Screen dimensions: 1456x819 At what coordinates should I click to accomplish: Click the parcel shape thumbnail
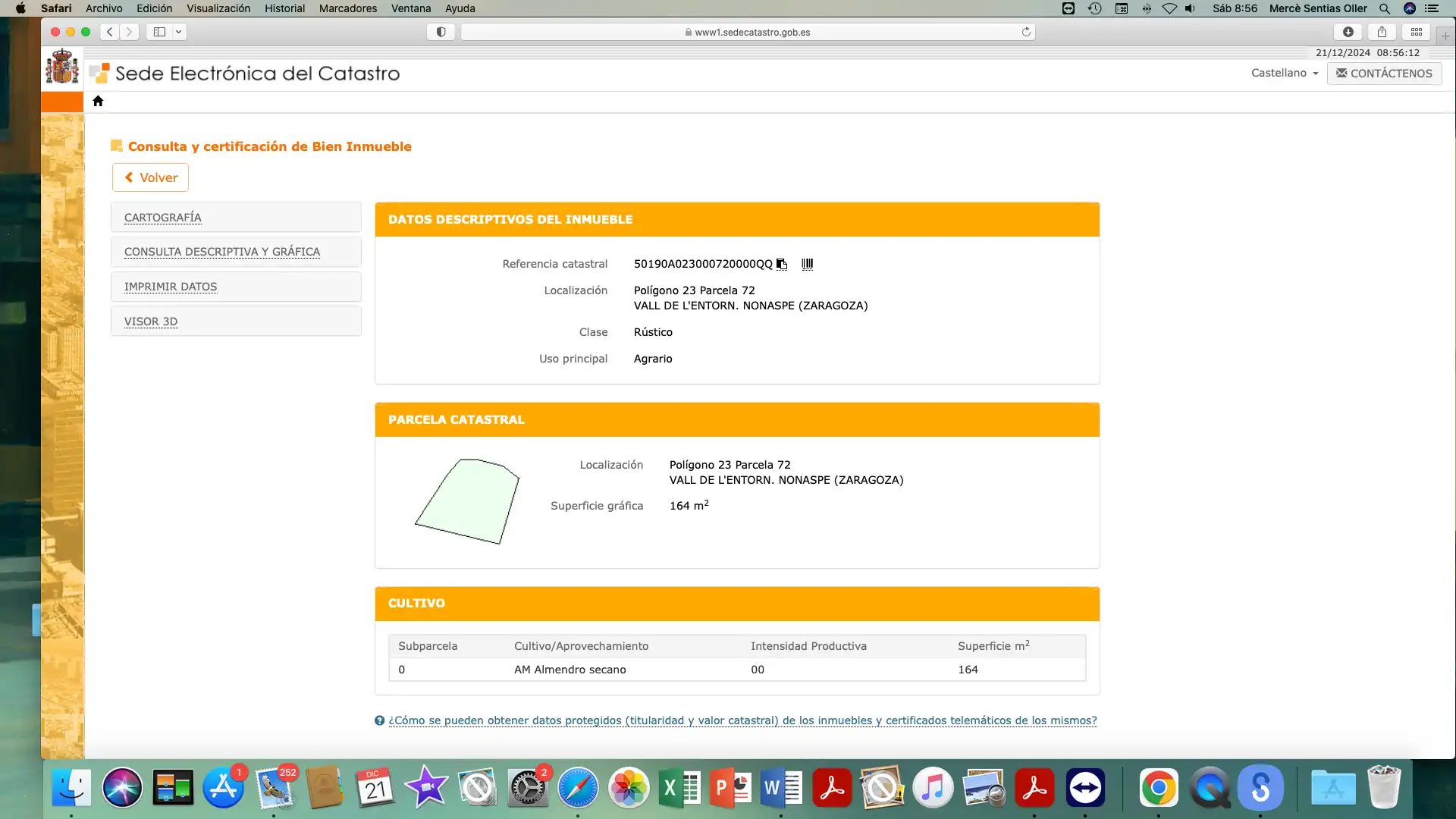(467, 501)
